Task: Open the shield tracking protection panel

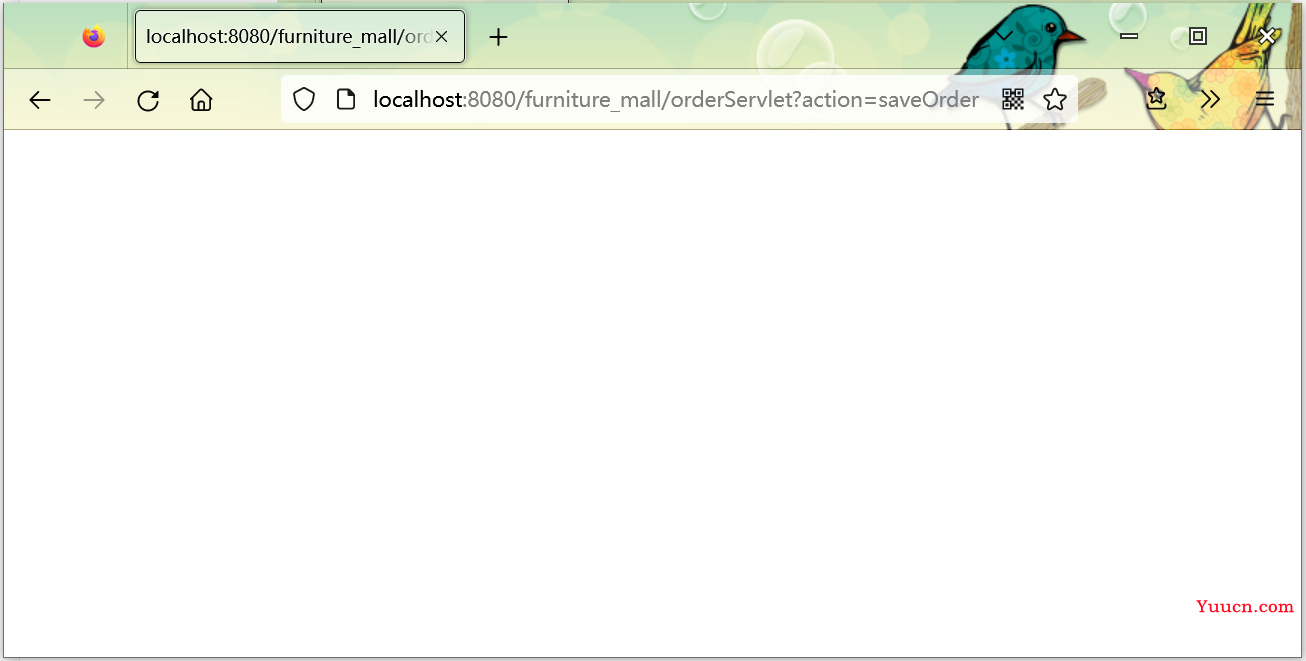Action: tap(304, 99)
